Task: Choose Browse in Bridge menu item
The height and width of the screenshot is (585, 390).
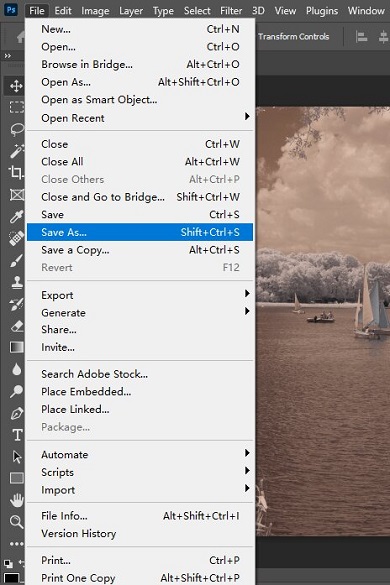Action: coord(140,64)
